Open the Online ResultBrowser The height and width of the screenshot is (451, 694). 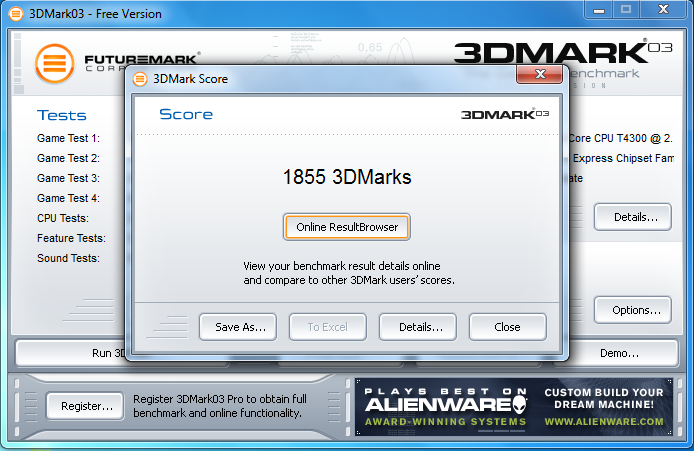[347, 227]
